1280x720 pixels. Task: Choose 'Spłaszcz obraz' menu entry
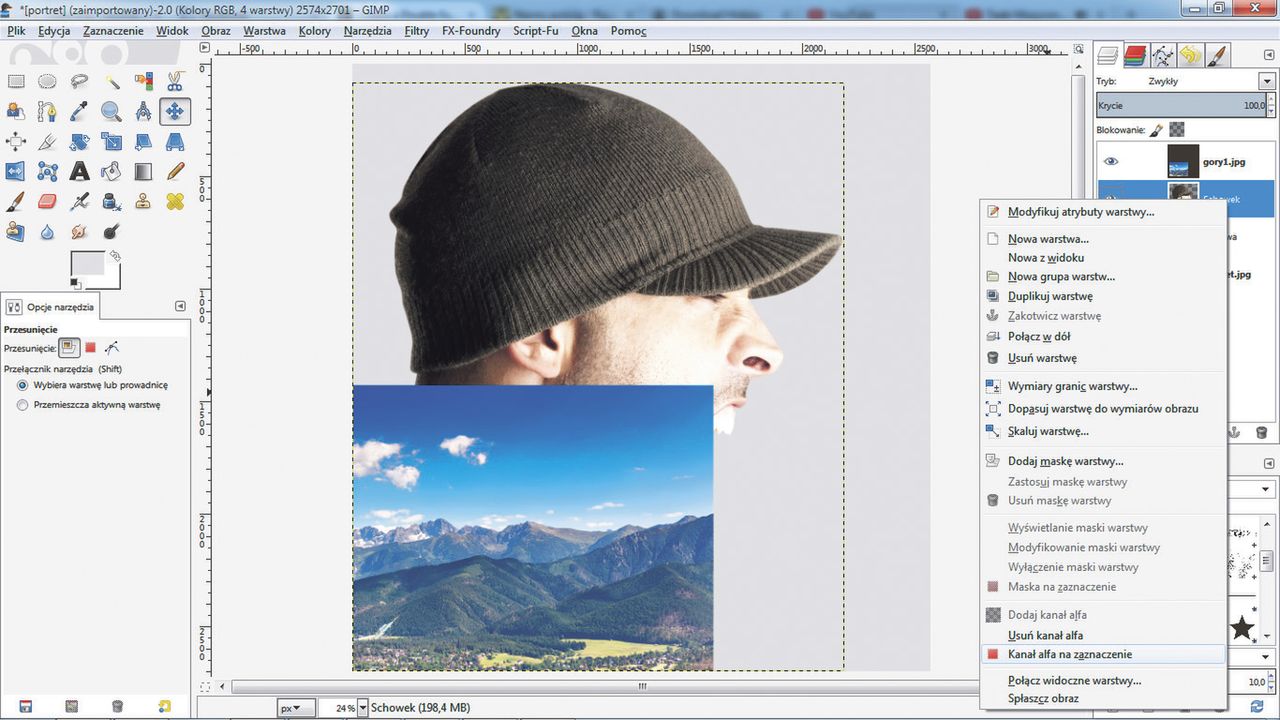click(x=1102, y=698)
